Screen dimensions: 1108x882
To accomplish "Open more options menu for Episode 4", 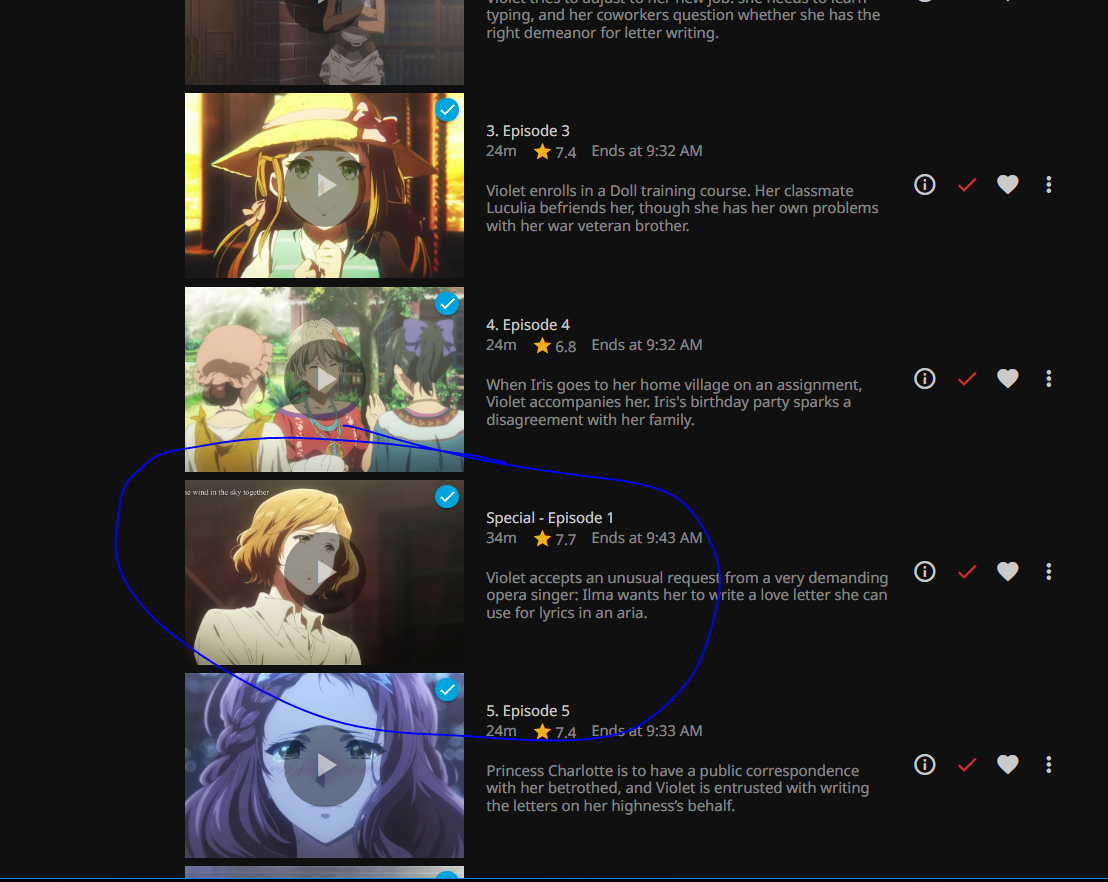I will tap(1049, 379).
